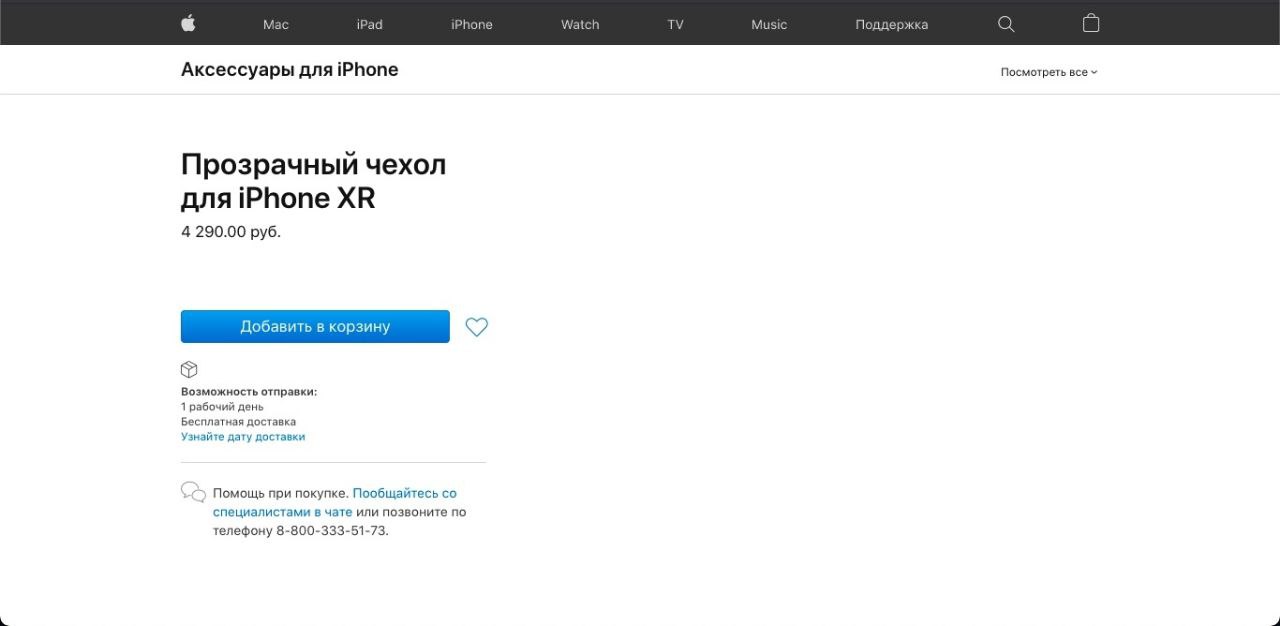Select TV in navigation bar
Viewport: 1280px width, 626px height.
676,24
